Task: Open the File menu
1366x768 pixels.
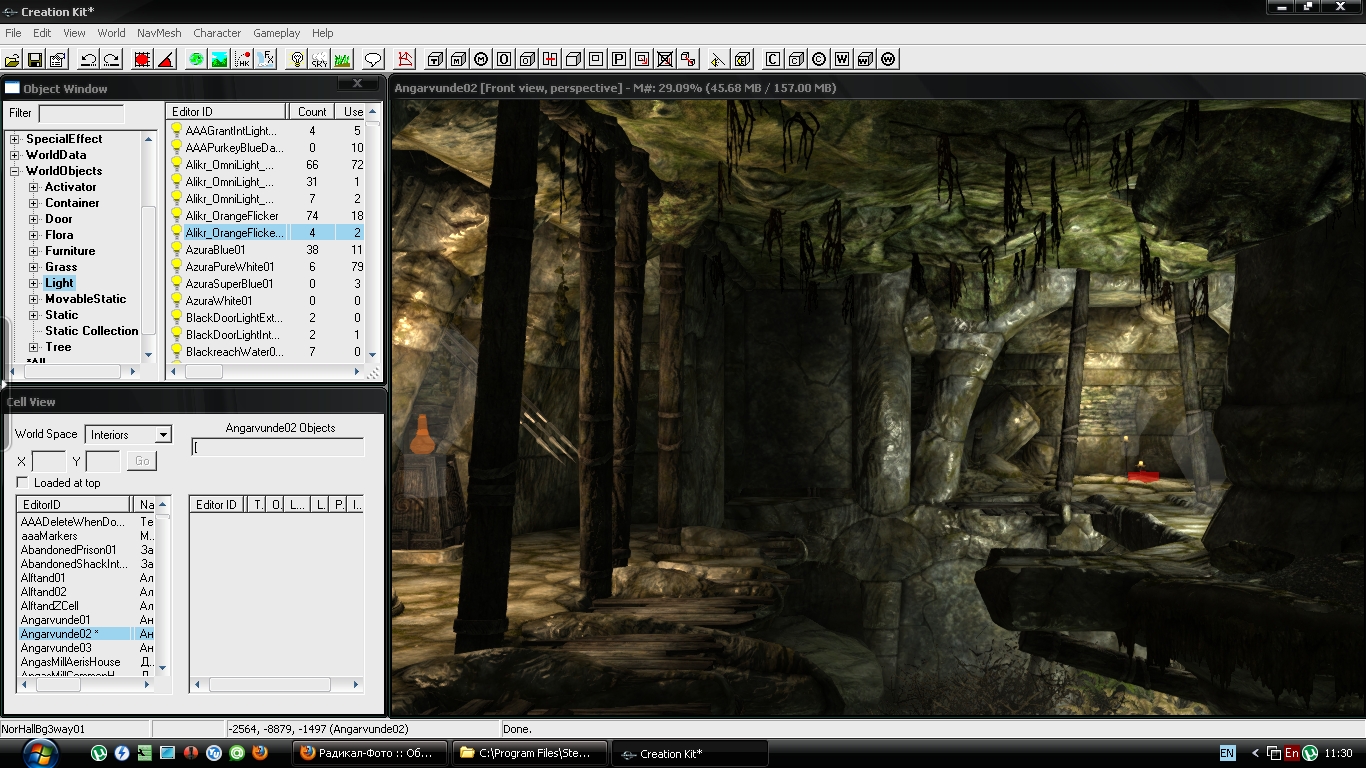Action: [13, 33]
